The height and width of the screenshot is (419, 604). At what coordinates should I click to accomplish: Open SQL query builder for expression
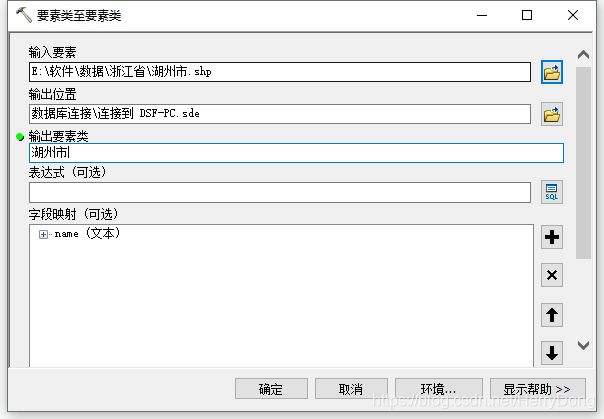point(552,192)
